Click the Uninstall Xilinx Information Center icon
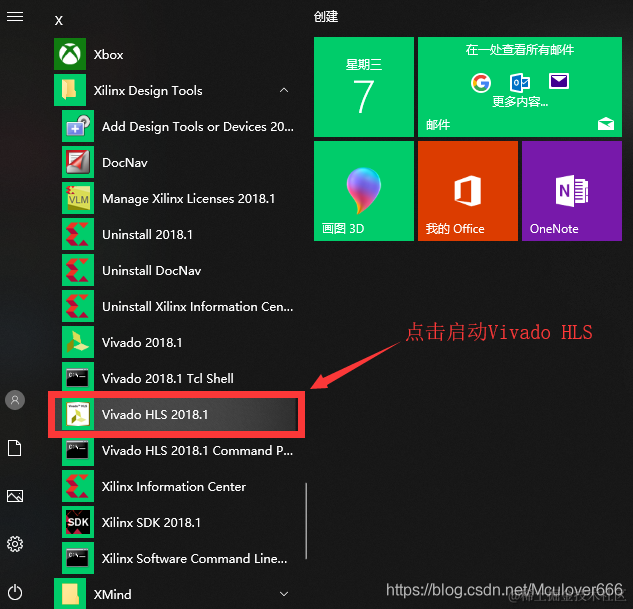 [x=78, y=306]
